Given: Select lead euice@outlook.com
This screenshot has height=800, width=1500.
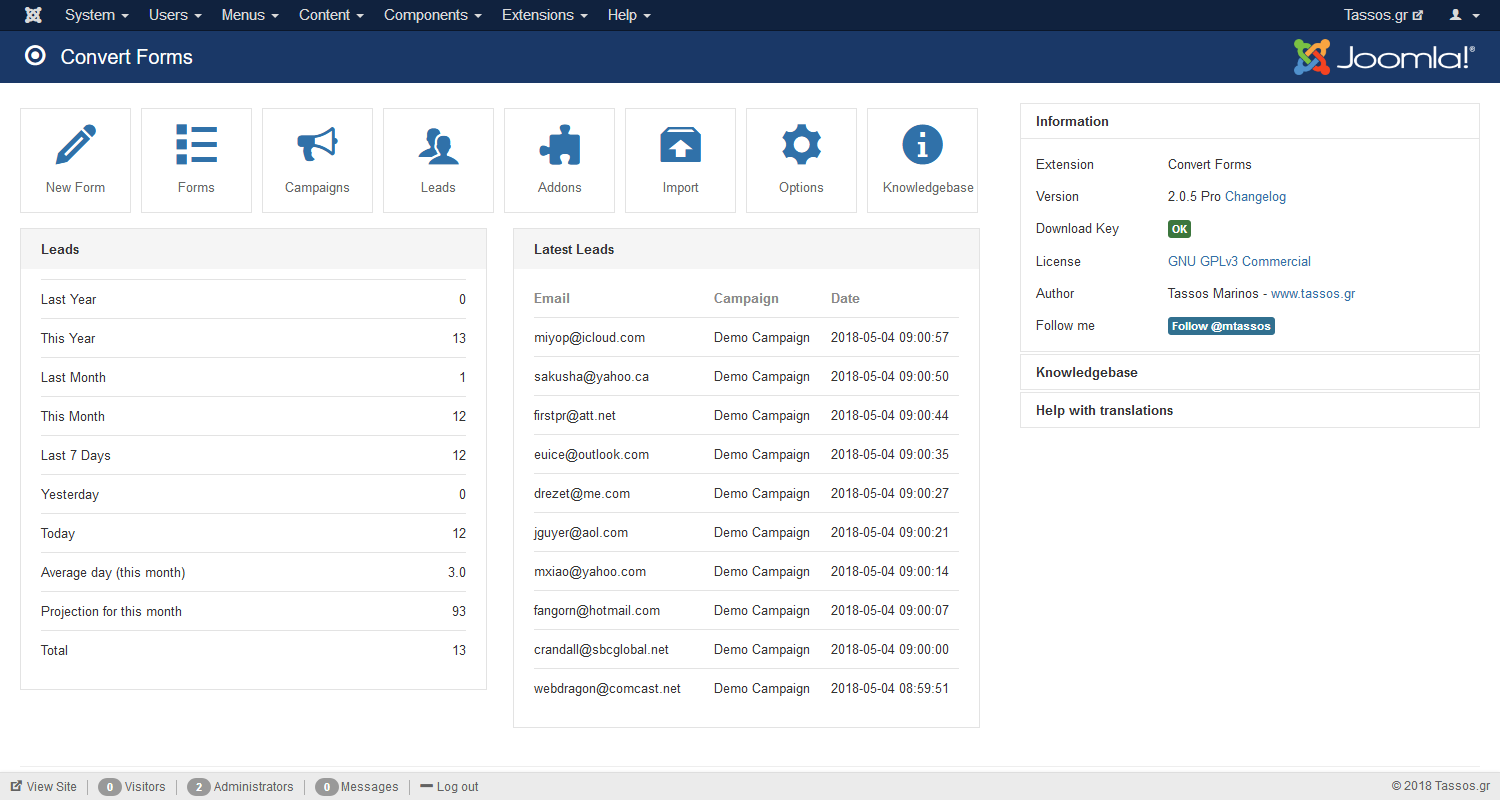Looking at the screenshot, I should 591,455.
